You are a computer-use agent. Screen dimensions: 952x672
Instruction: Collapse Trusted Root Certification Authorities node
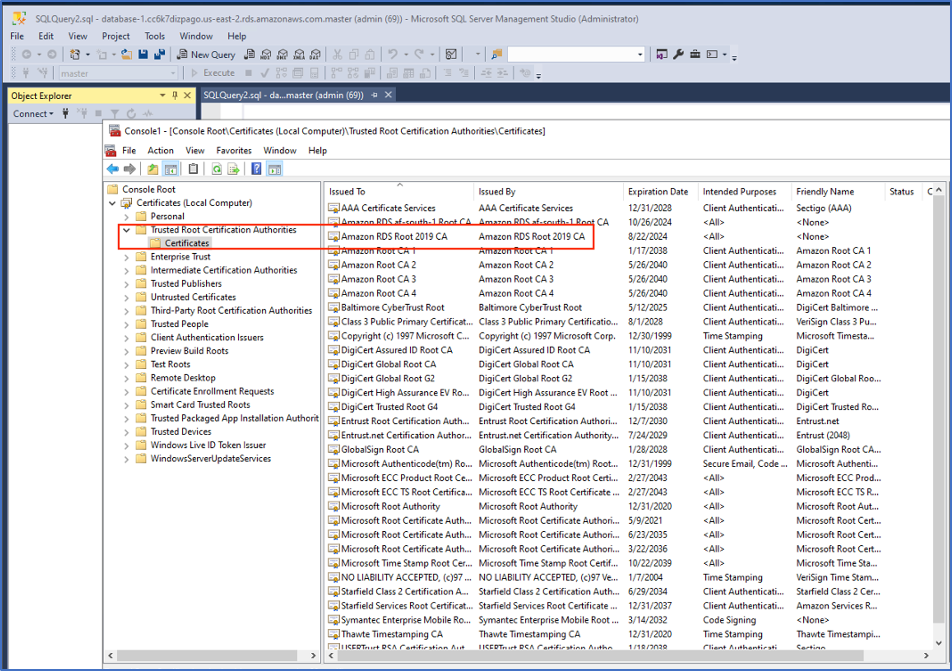tap(126, 230)
